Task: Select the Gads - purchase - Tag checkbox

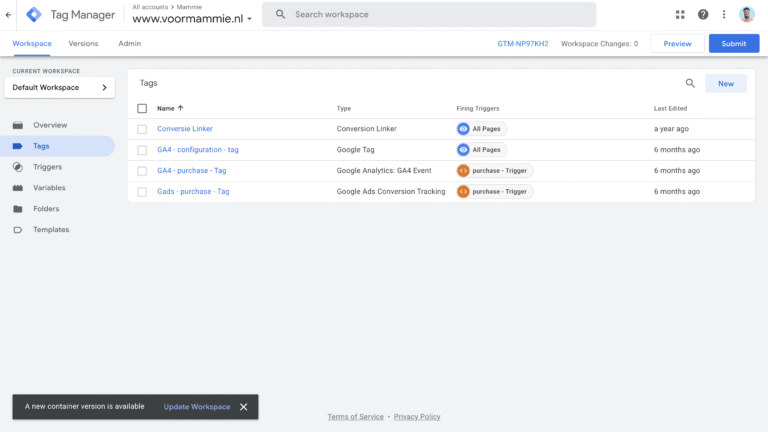Action: pyautogui.click(x=142, y=191)
